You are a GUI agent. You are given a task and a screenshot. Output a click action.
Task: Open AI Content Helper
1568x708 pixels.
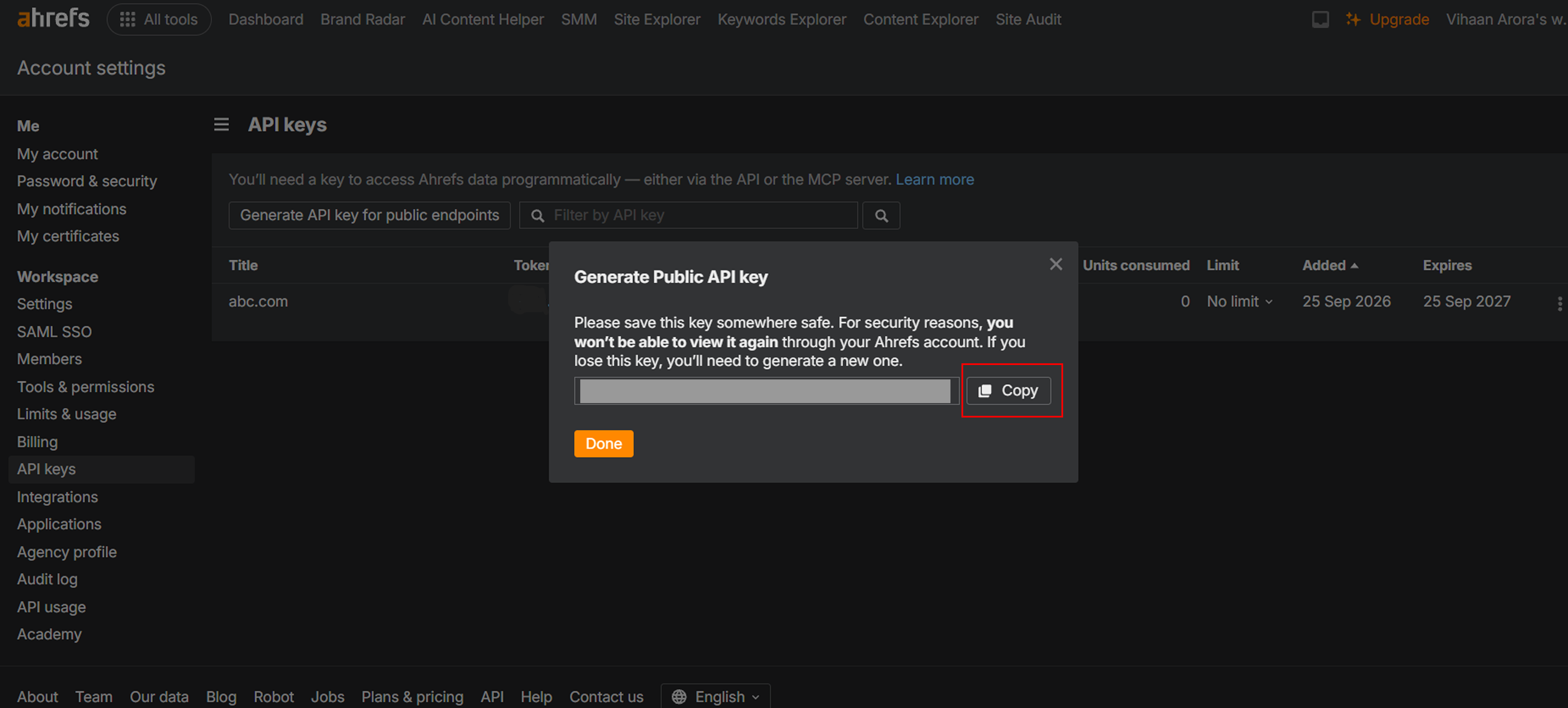(x=483, y=19)
